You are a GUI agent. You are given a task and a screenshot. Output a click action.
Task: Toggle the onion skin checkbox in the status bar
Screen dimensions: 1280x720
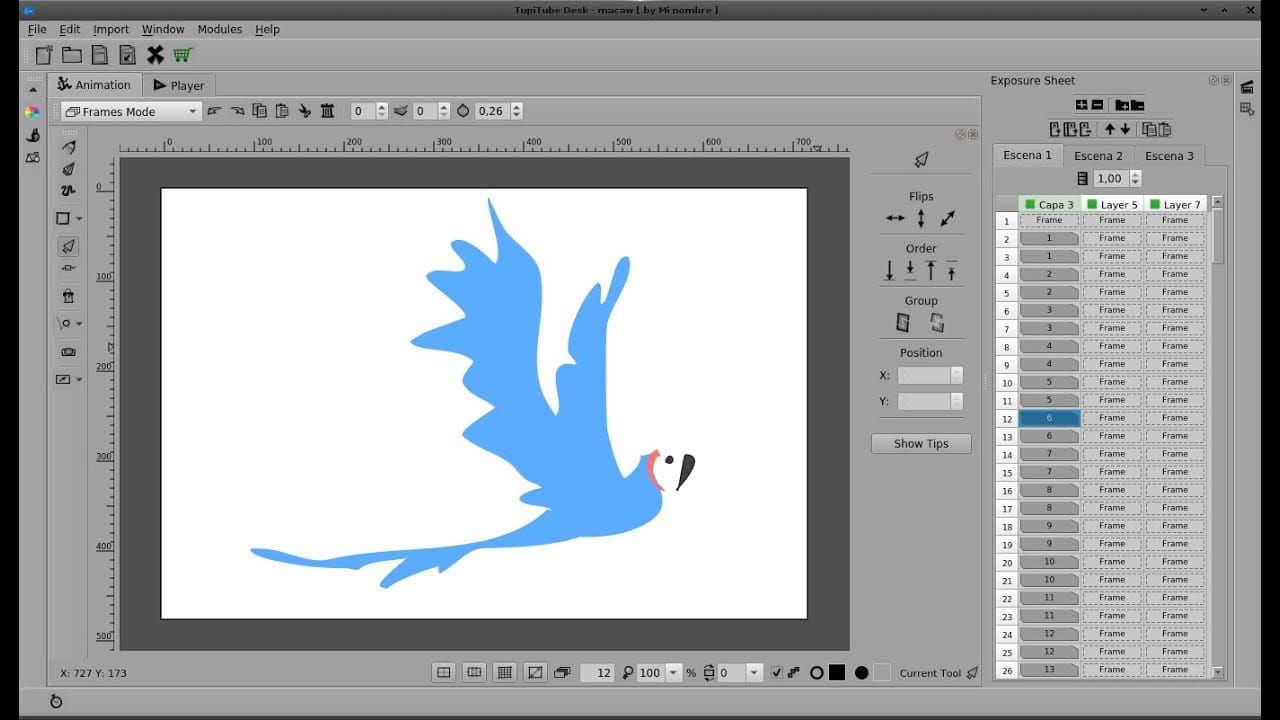click(x=777, y=673)
